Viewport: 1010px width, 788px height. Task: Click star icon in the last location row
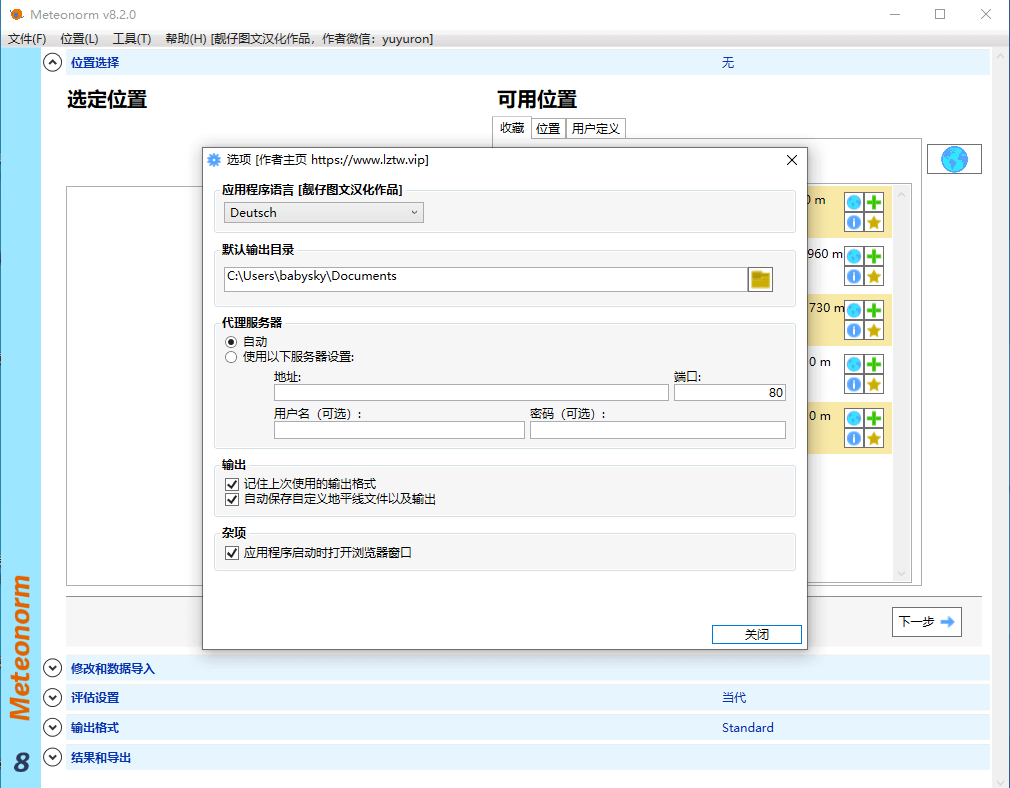coord(874,438)
